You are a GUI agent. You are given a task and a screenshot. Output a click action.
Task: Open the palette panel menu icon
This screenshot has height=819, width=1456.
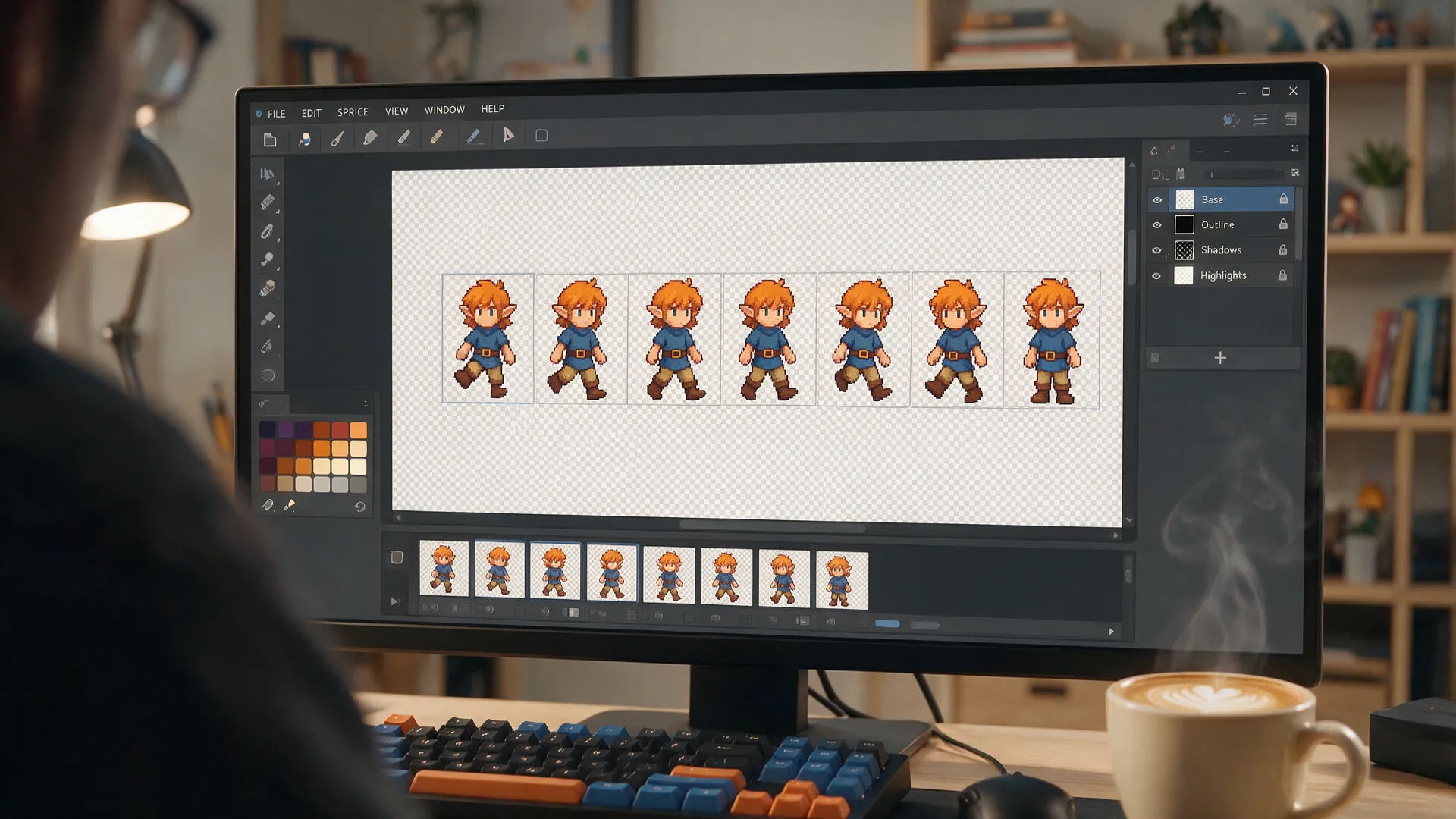(x=366, y=403)
